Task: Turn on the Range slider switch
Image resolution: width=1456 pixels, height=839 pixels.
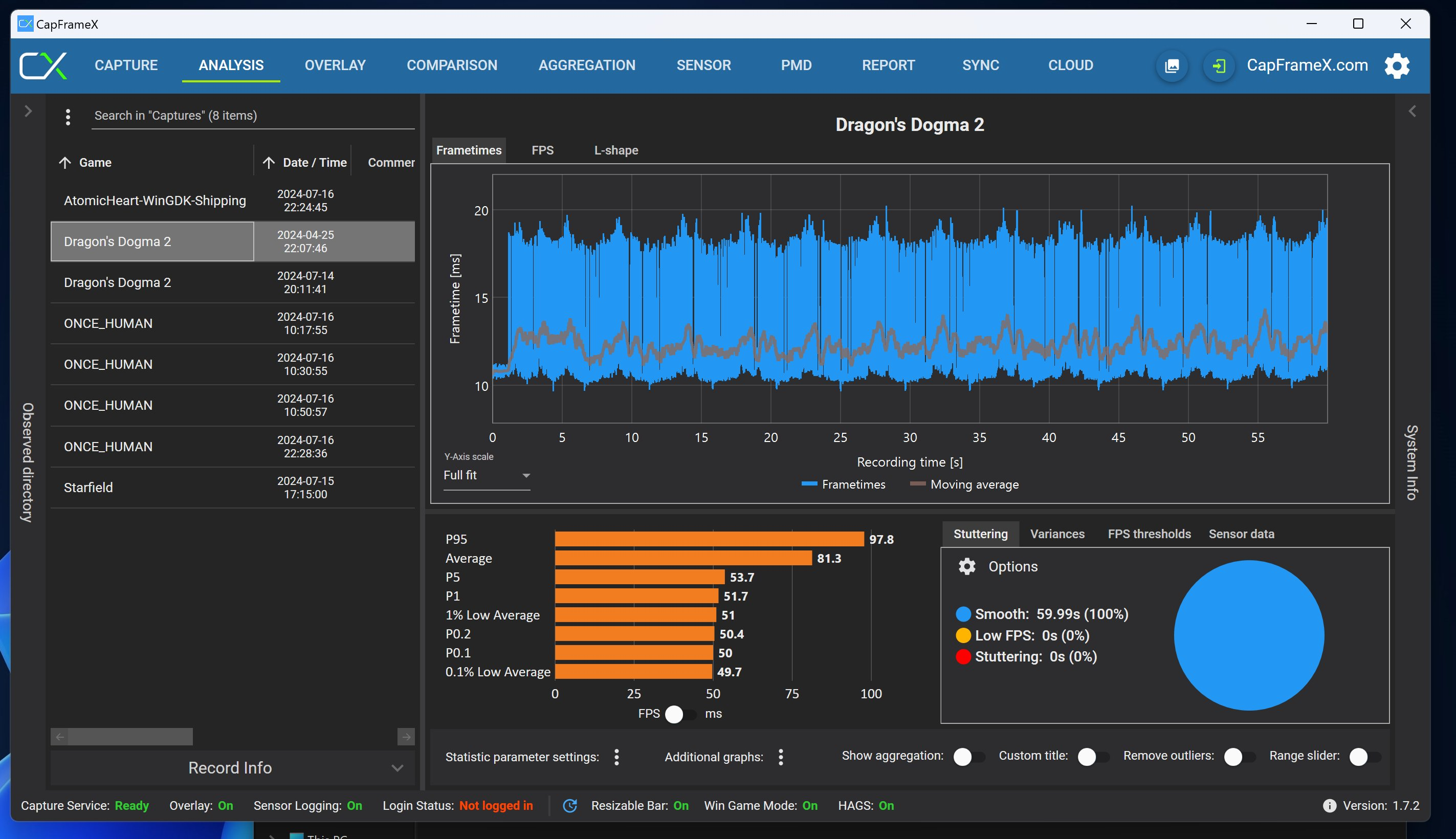Action: (1365, 757)
